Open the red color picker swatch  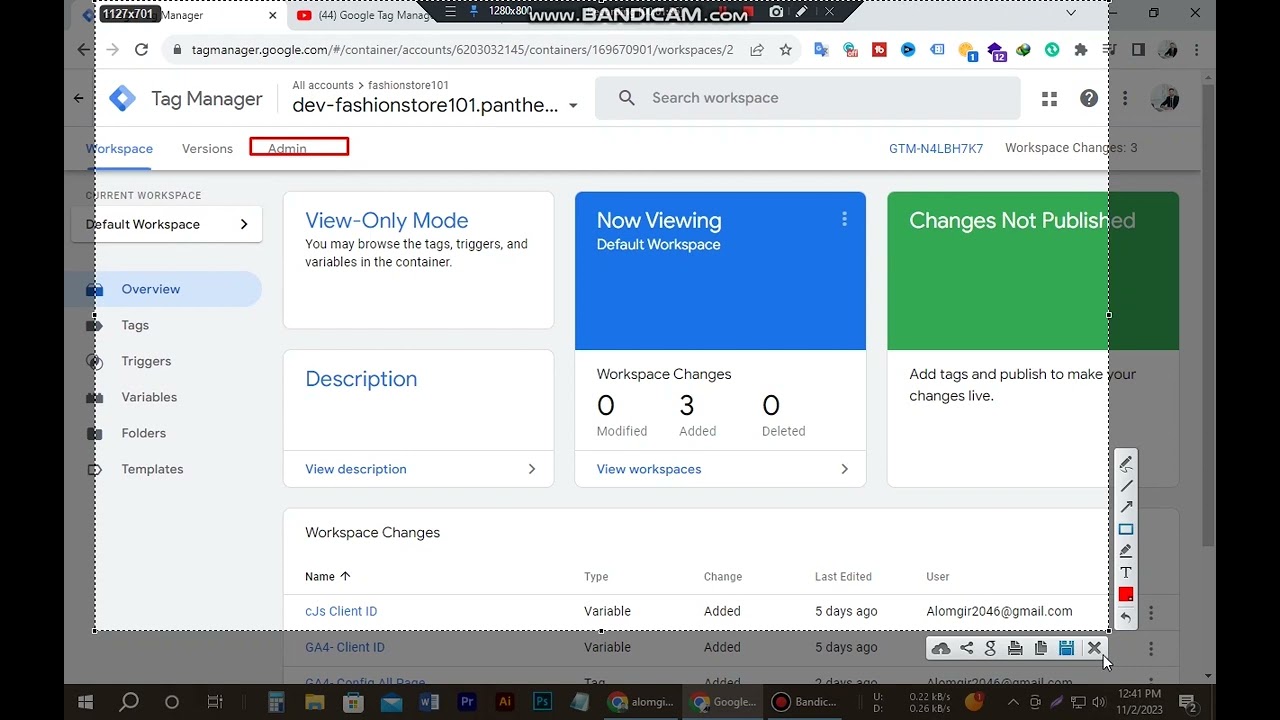coord(1126,595)
